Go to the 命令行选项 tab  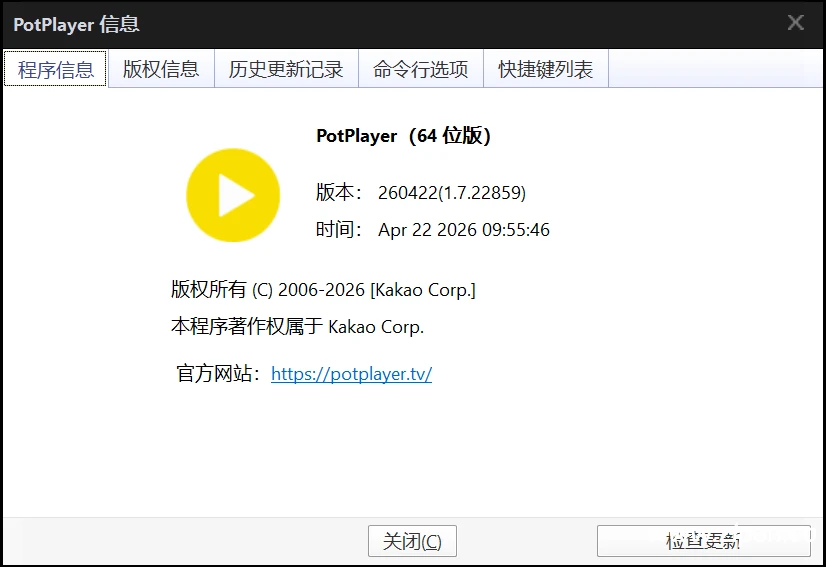coord(421,69)
